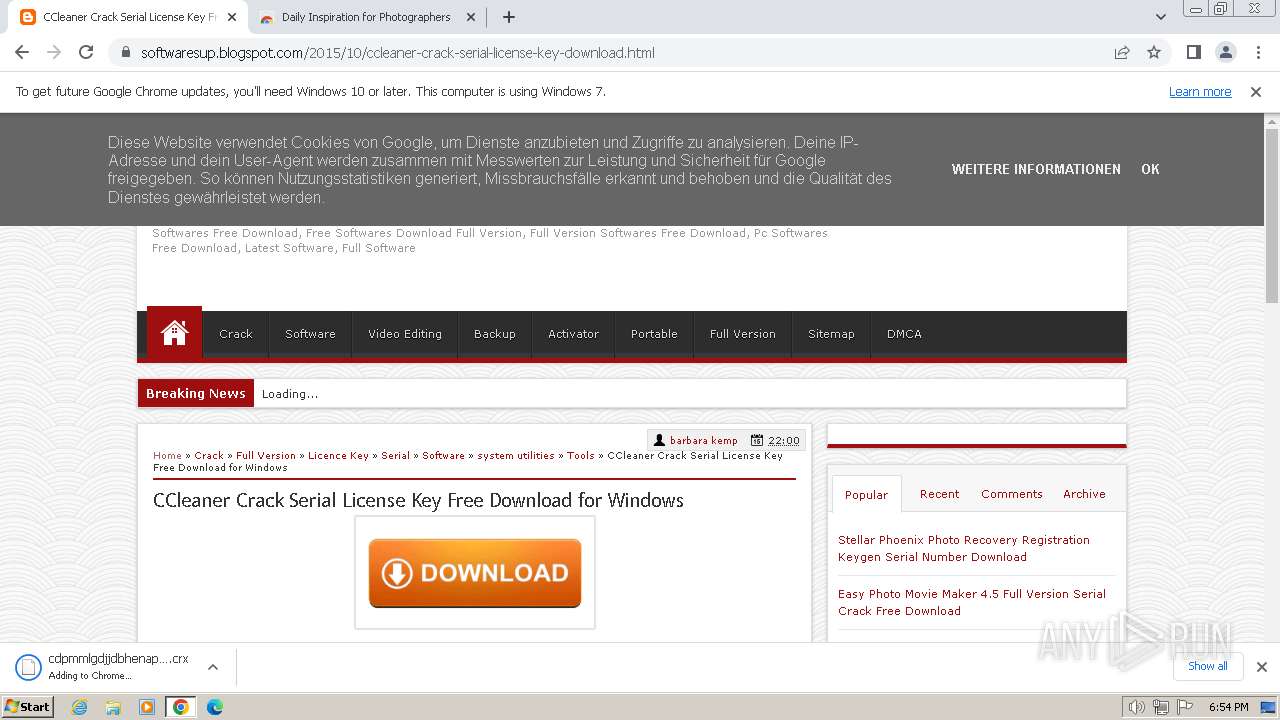Click the volume icon in the system tray
This screenshot has height=720, width=1280.
pos(1137,707)
